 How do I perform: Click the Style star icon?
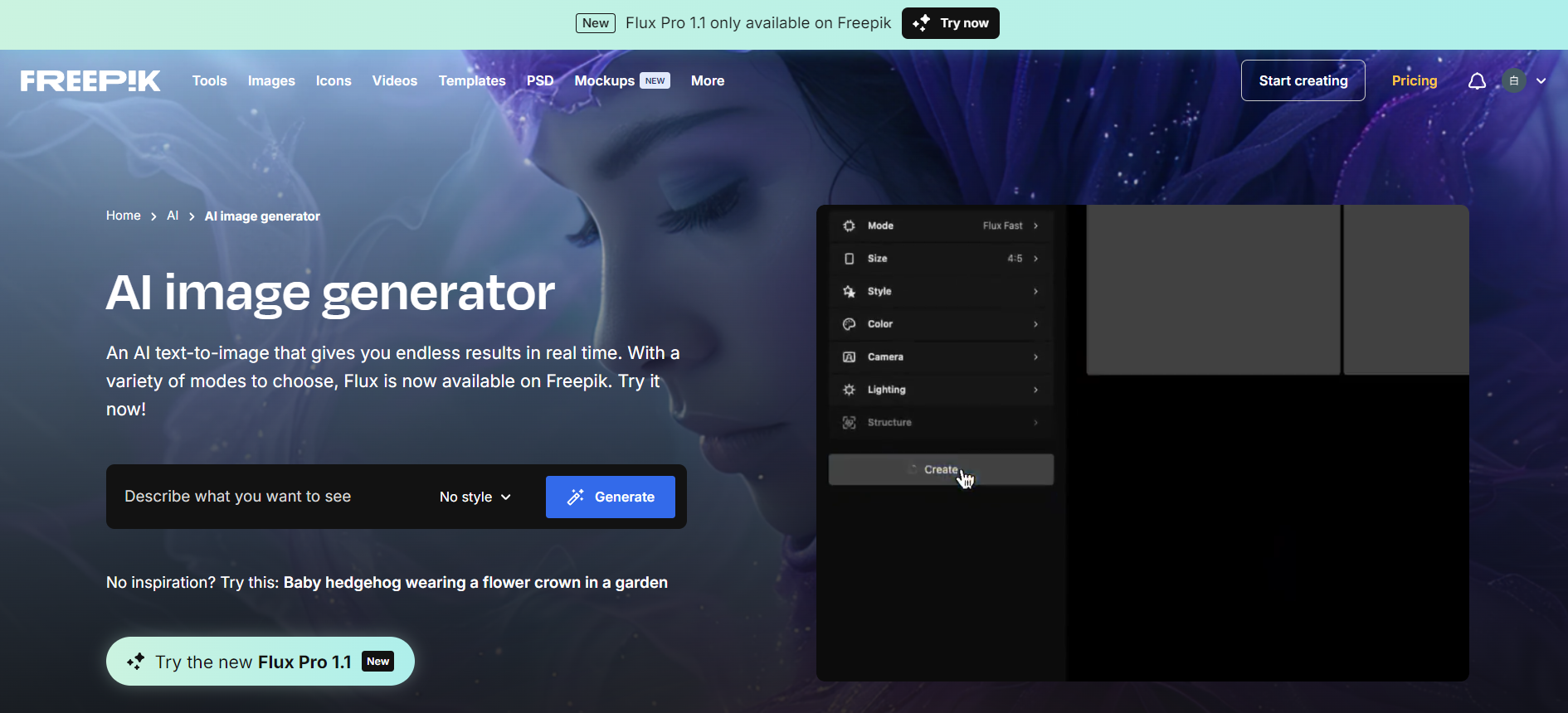[849, 291]
